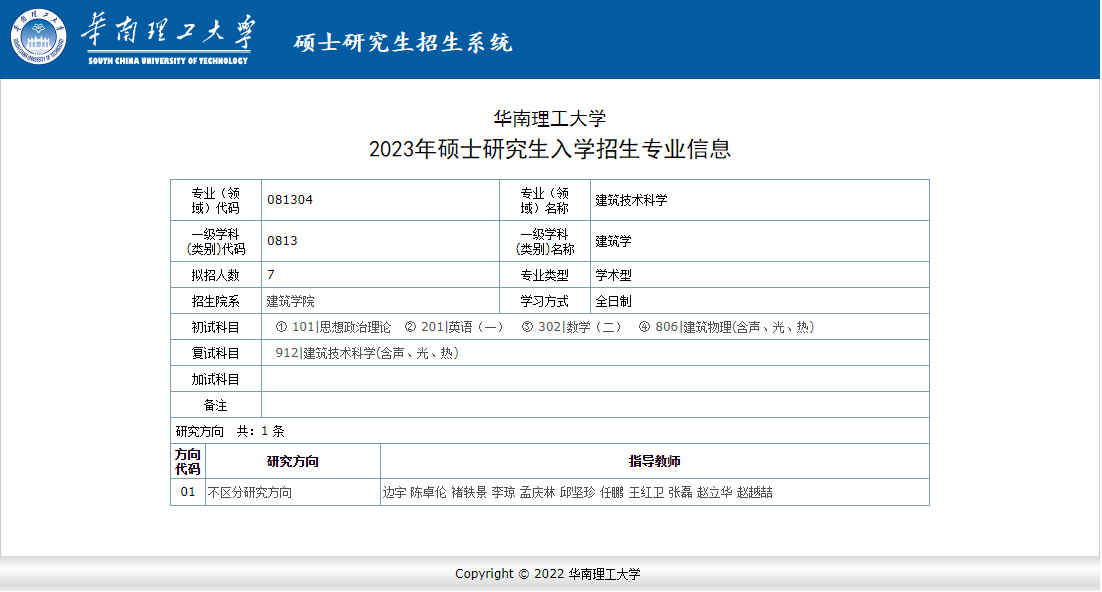Click advisor name 陈卓伦
The height and width of the screenshot is (592, 1102).
click(x=428, y=492)
